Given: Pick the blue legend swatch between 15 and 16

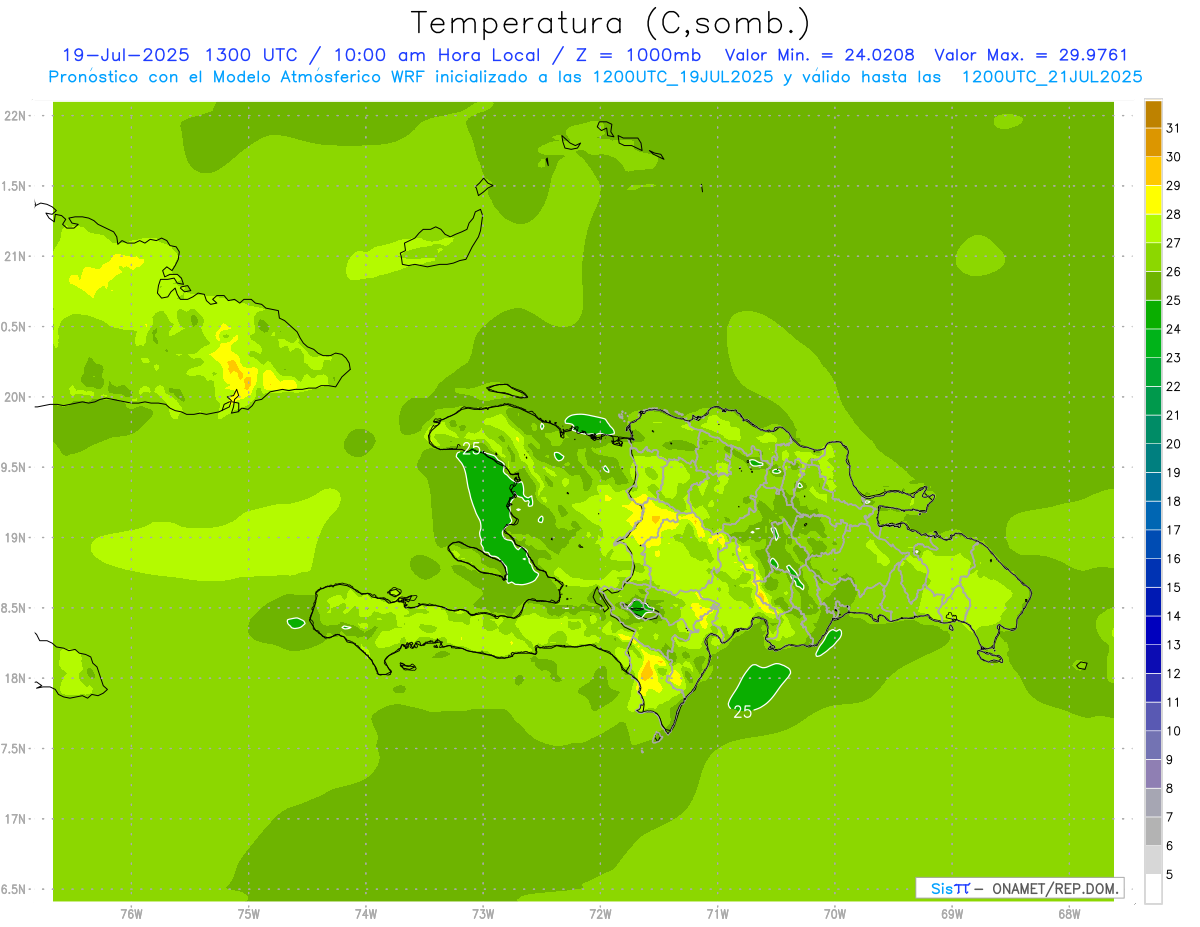Looking at the screenshot, I should [1153, 573].
